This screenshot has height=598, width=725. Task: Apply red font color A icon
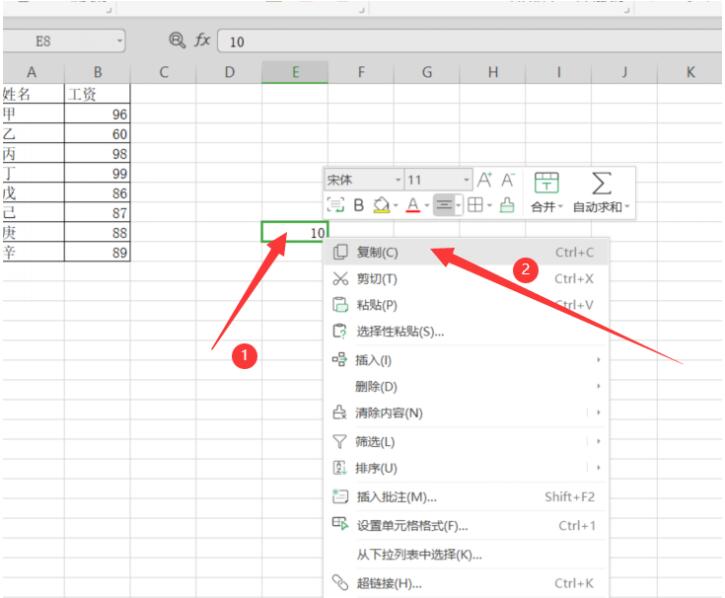pos(413,205)
